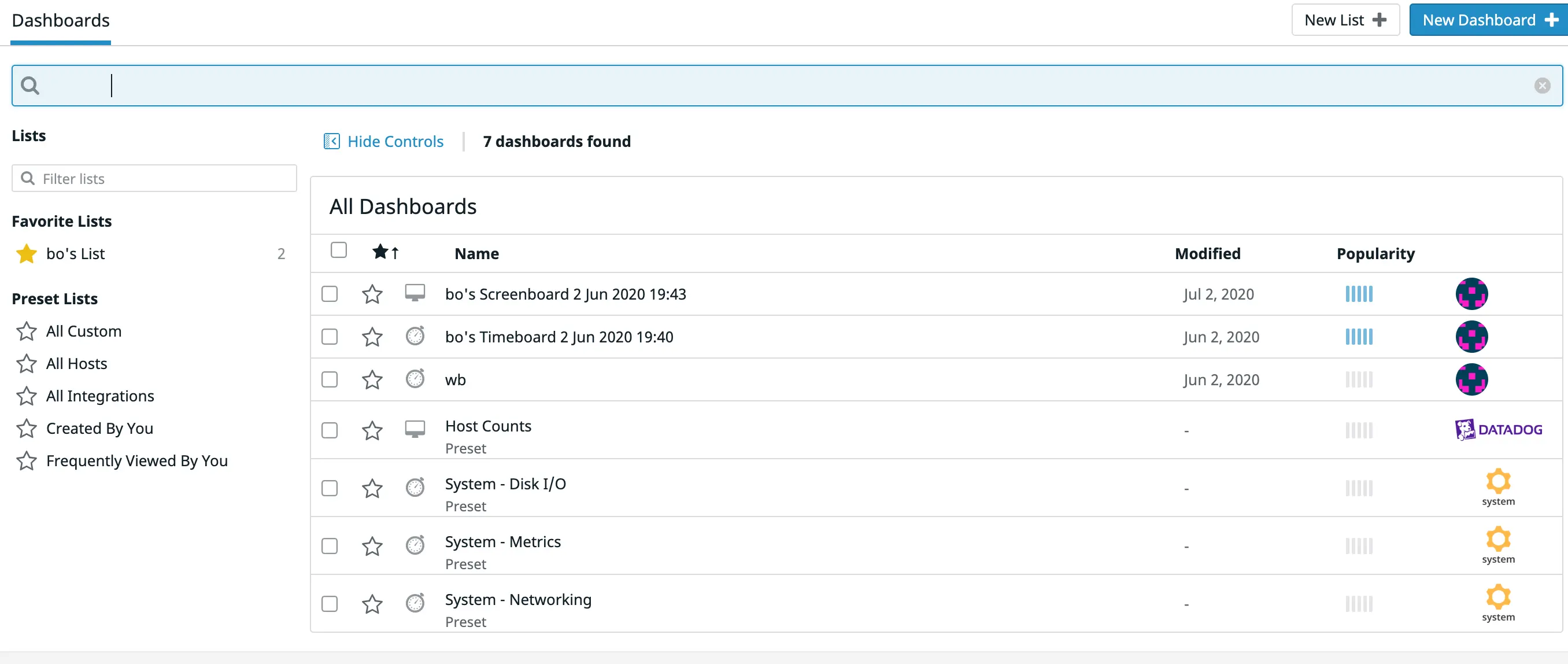Favorite the wb dashboard with its star
Screen dimensions: 1568x664
point(372,379)
